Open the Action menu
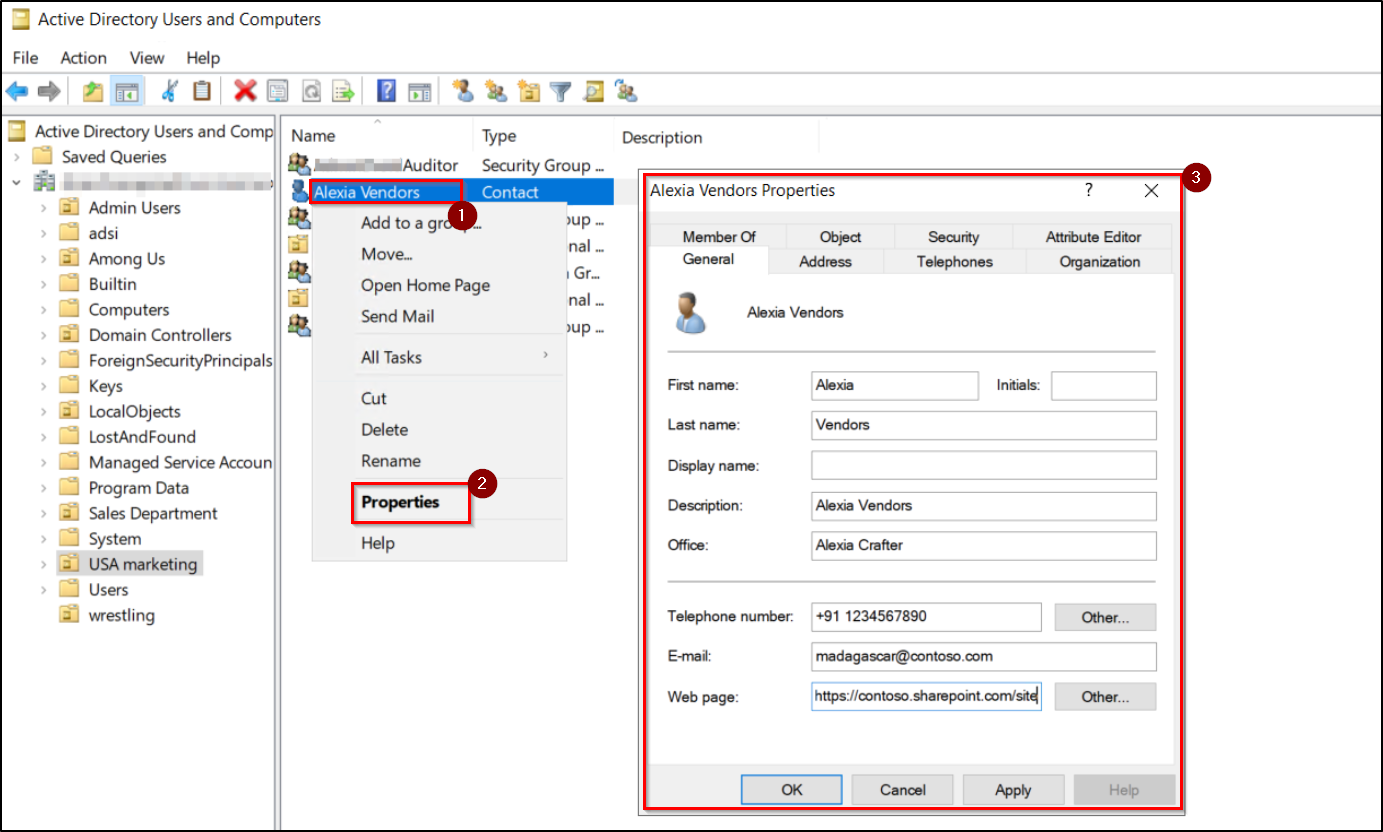Screen dimensions: 1383x832 click(x=83, y=57)
